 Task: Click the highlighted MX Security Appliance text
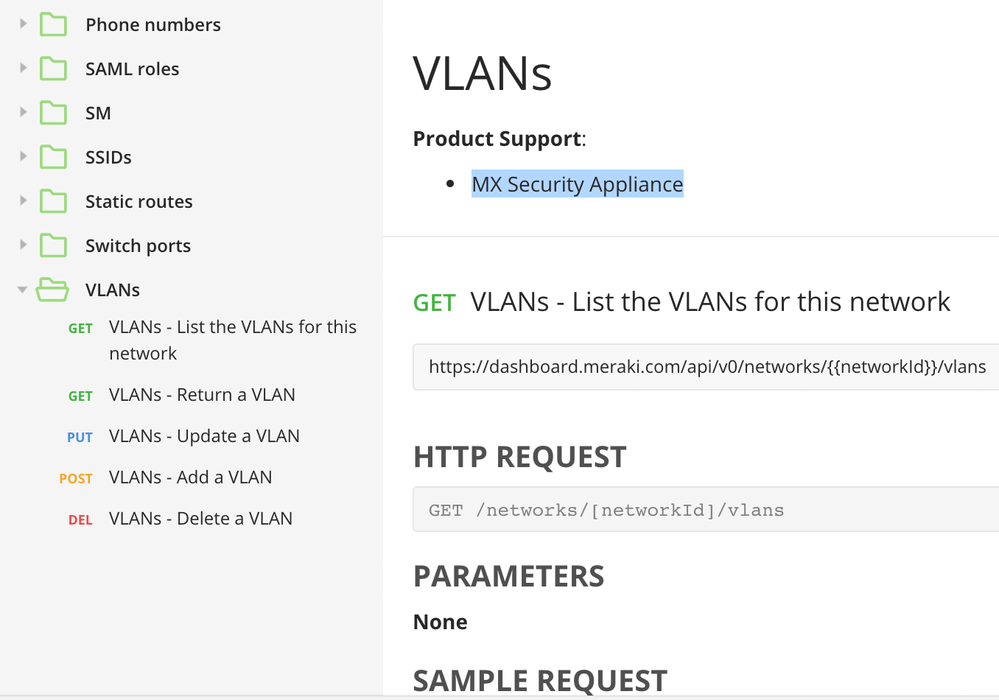(577, 184)
